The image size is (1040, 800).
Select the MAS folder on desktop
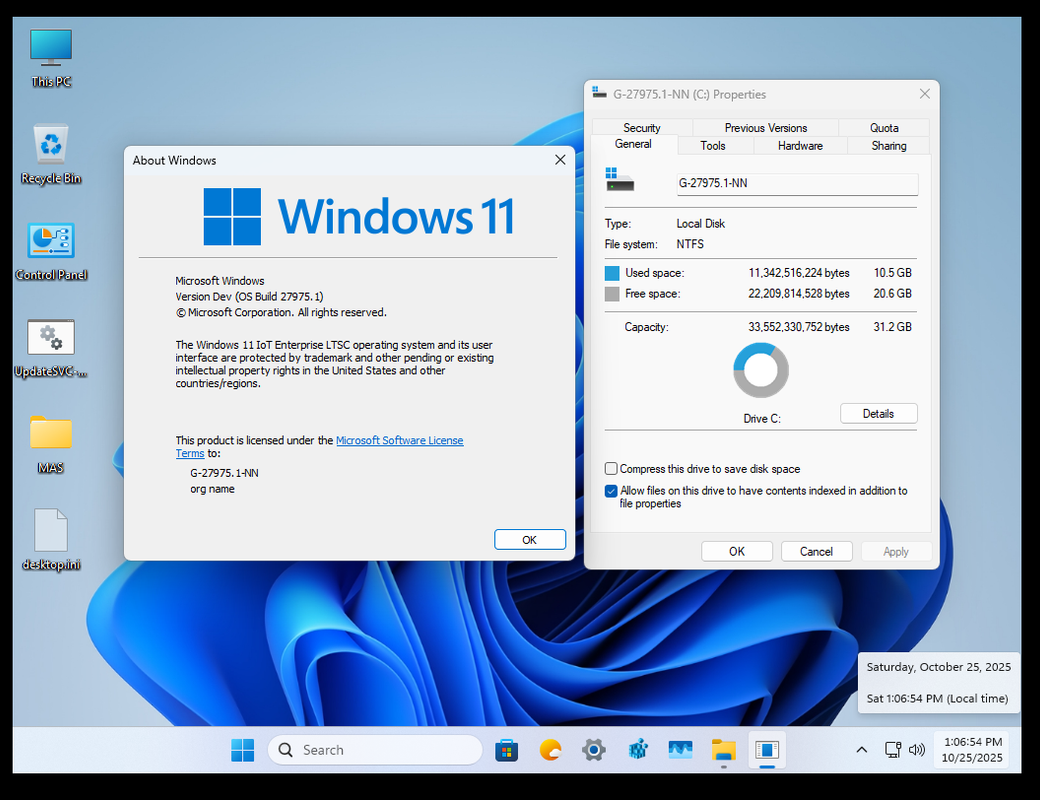[x=51, y=444]
